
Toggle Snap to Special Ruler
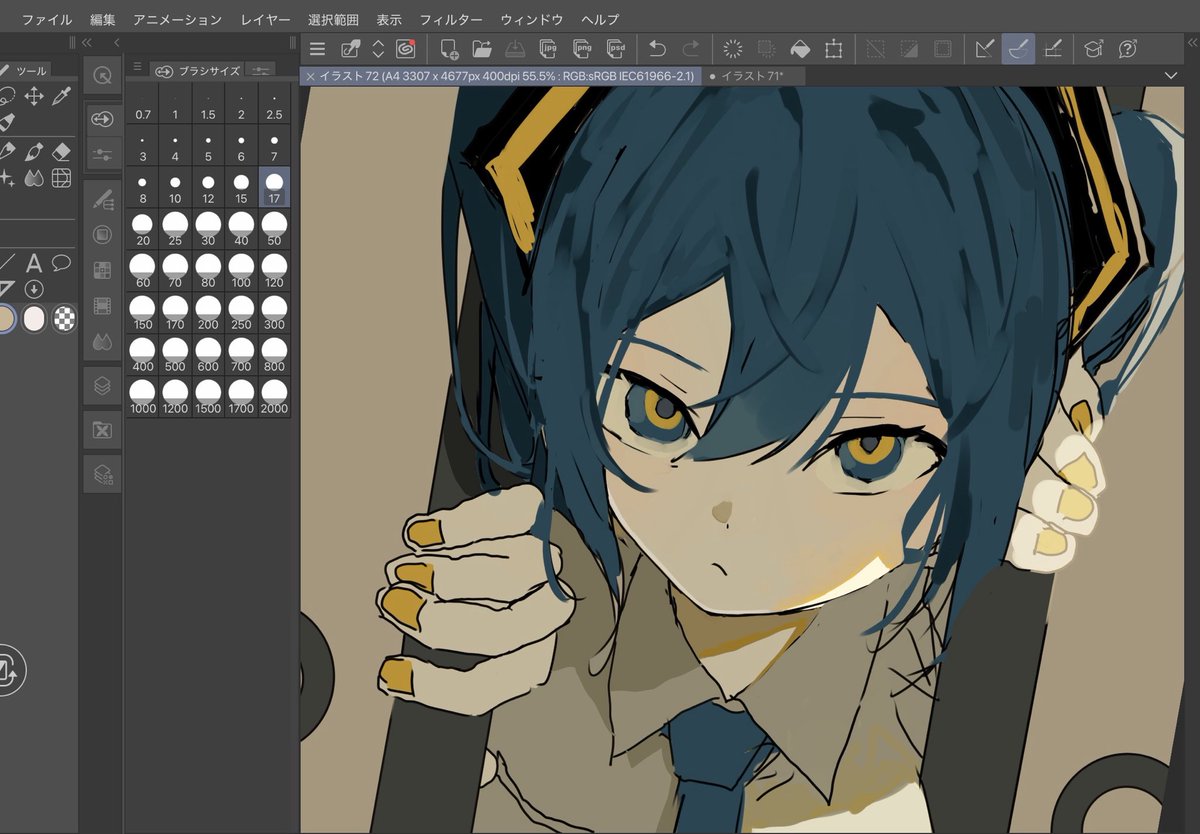tap(1019, 48)
